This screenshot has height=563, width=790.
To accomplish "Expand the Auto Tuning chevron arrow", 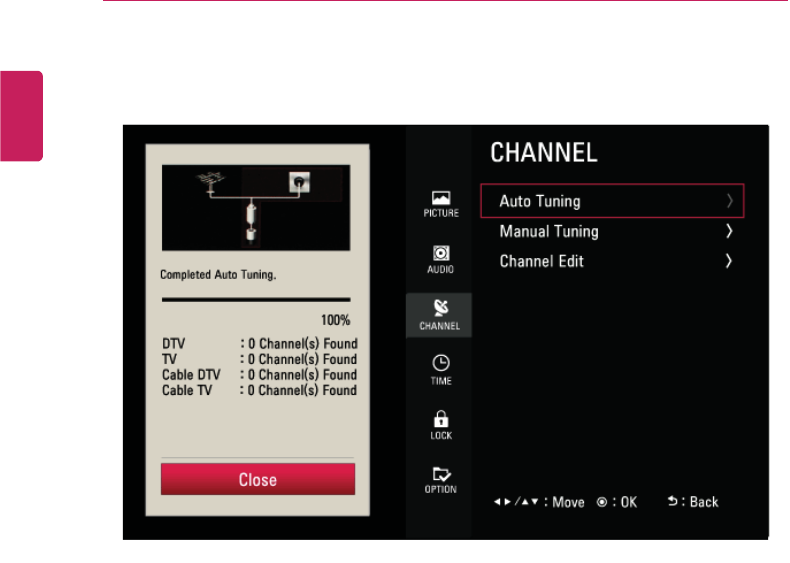I will 729,201.
